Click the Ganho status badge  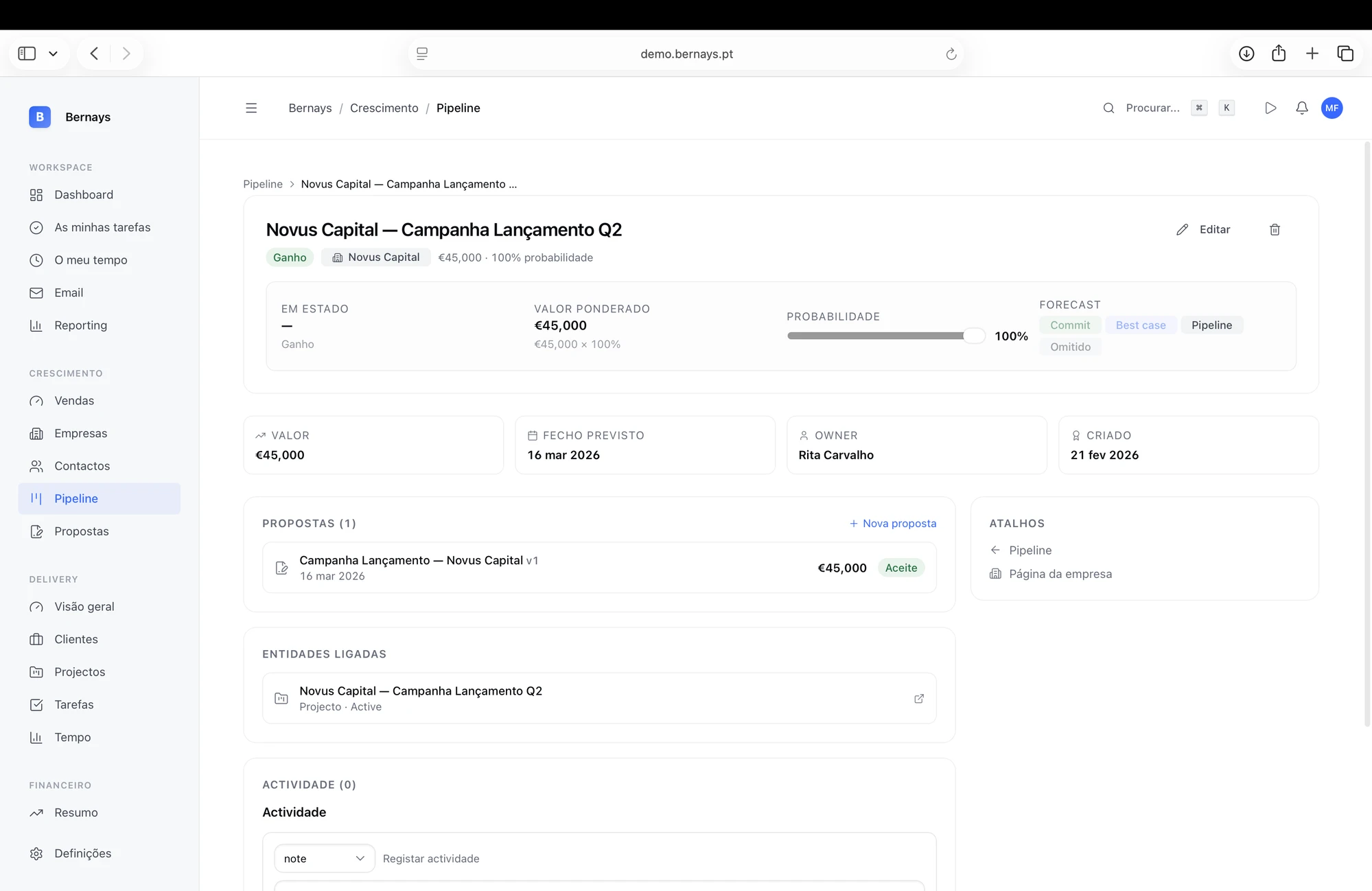pos(290,257)
